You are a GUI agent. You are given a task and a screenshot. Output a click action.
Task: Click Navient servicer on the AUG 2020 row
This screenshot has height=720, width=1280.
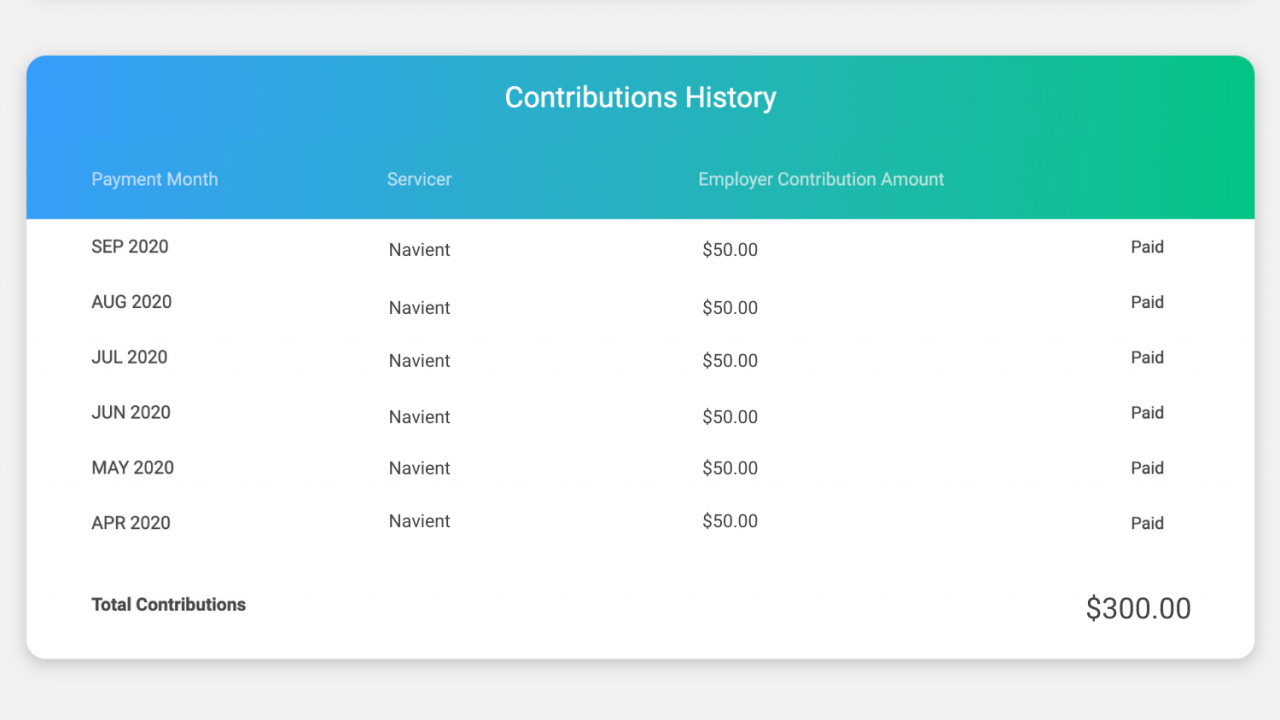click(x=419, y=307)
